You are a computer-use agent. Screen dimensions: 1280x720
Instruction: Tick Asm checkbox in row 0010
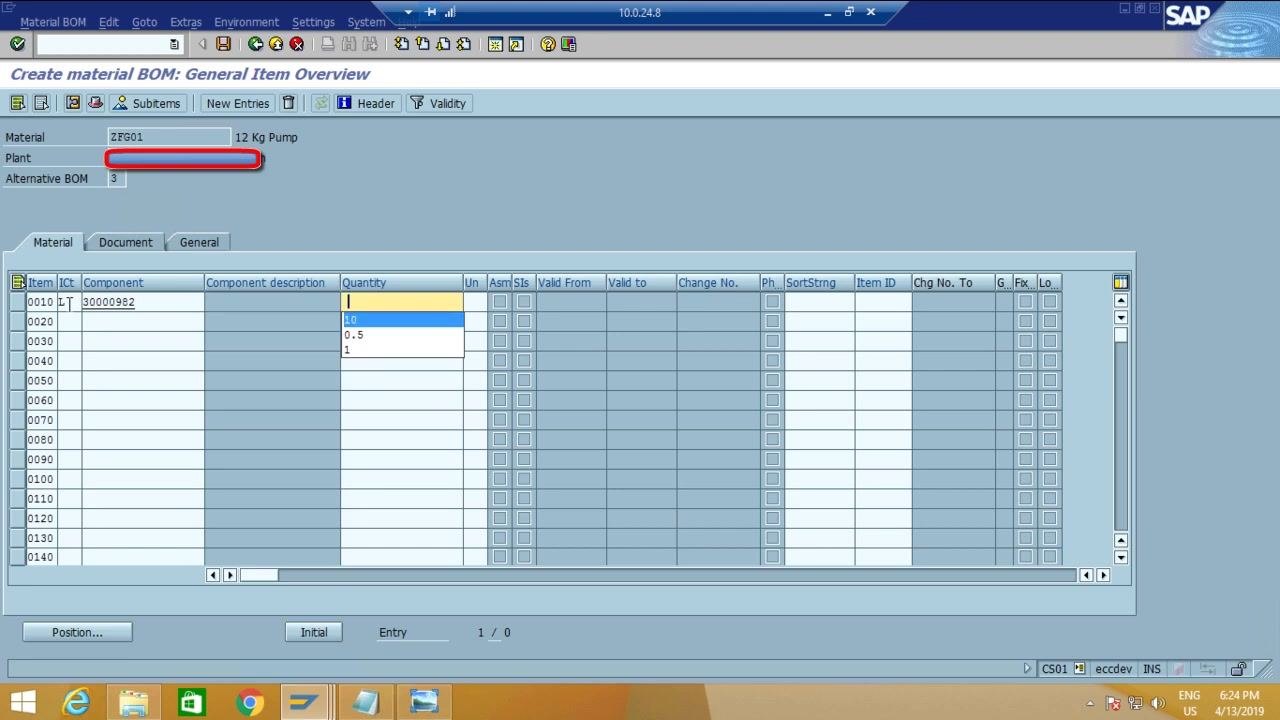pyautogui.click(x=500, y=301)
